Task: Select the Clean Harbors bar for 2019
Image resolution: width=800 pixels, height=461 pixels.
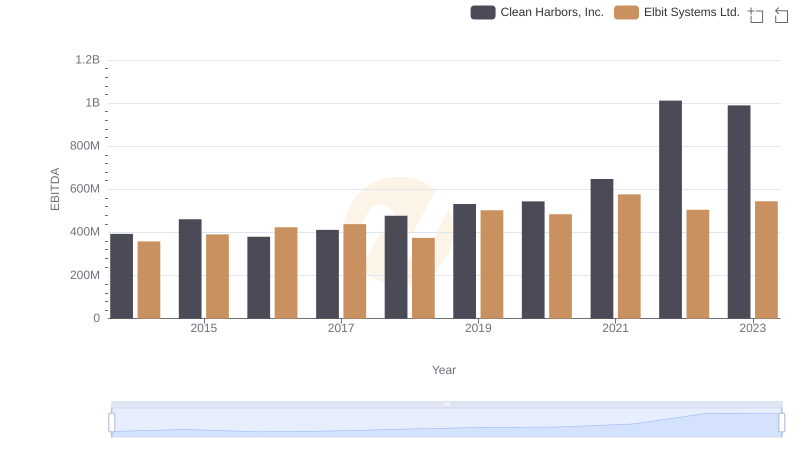Action: tap(464, 261)
